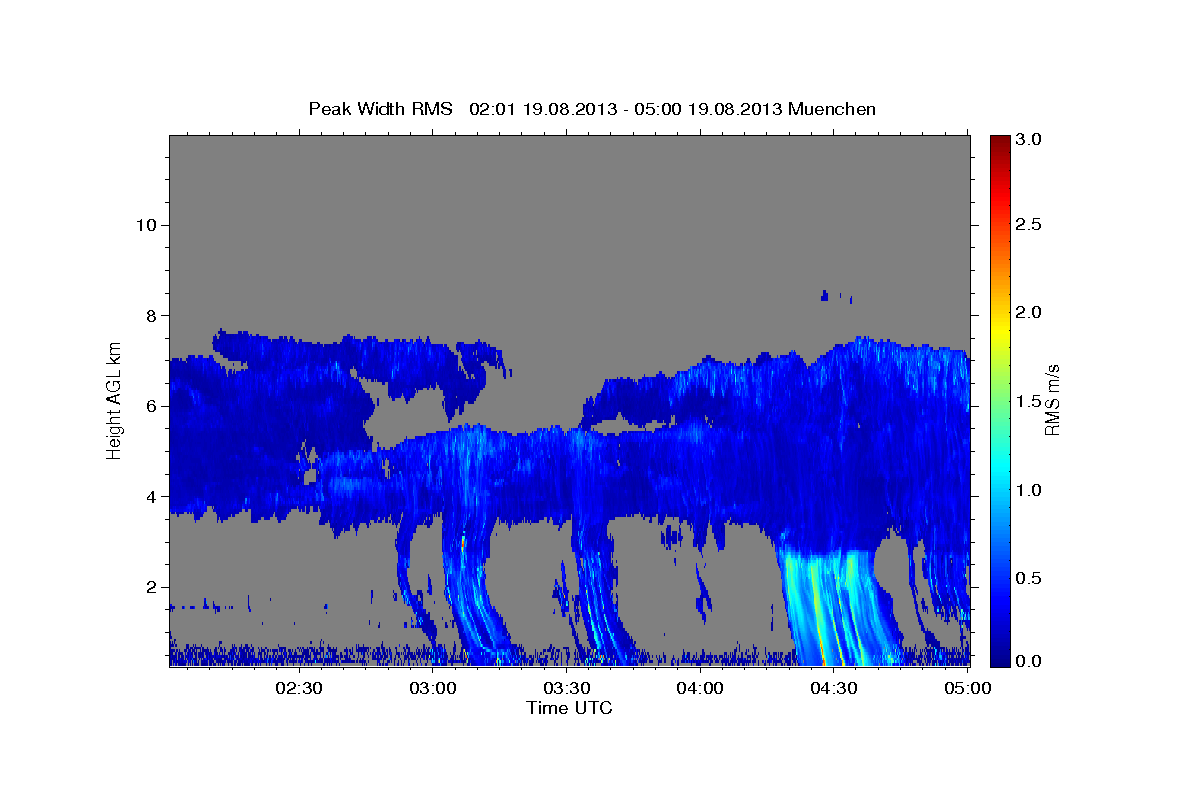This screenshot has width=1200, height=800.
Task: Click the 05:00 time tick label
Action: tap(967, 688)
